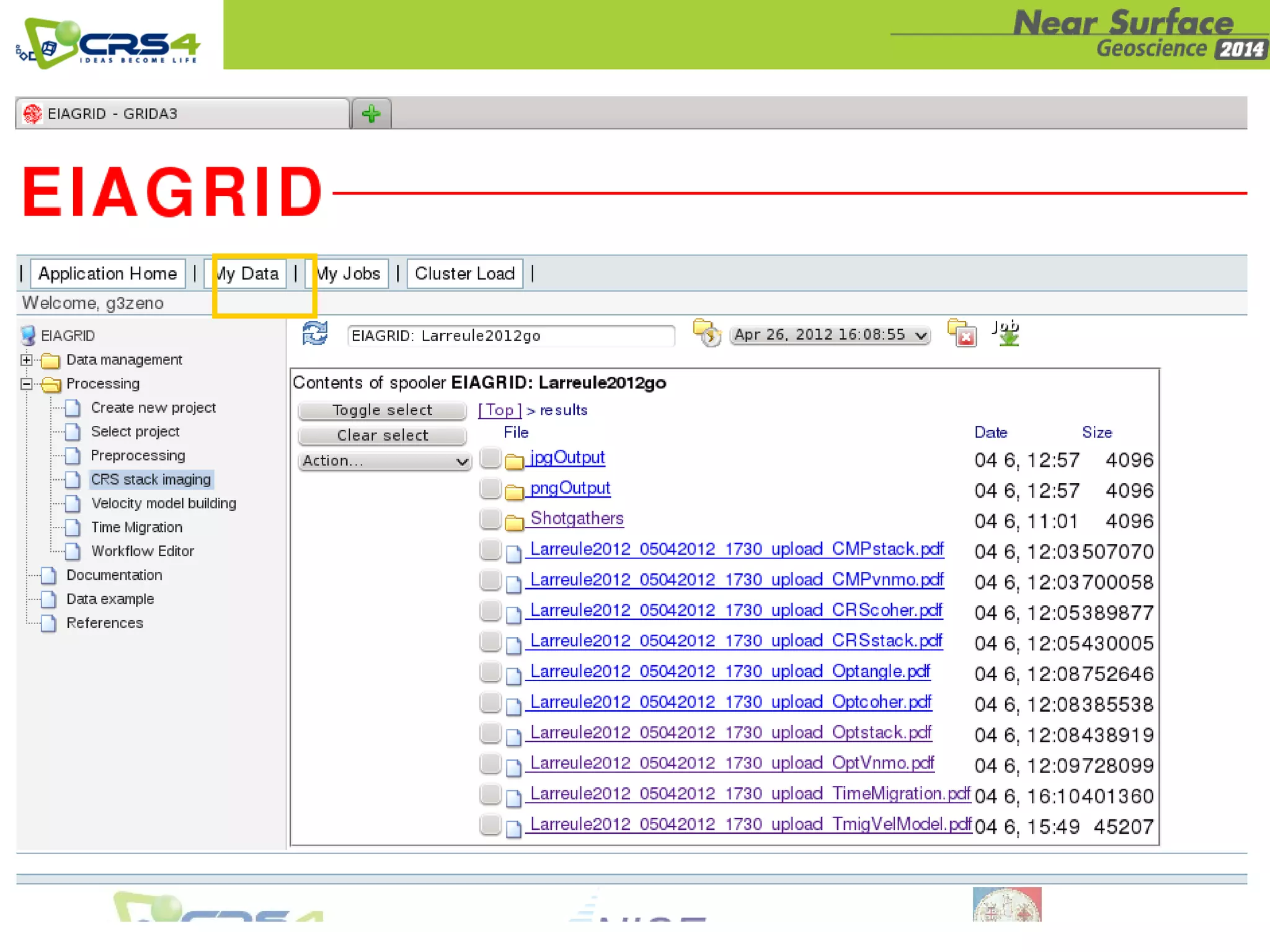Open the Action... dropdown
Screen dimensions: 1270x952
coord(384,461)
